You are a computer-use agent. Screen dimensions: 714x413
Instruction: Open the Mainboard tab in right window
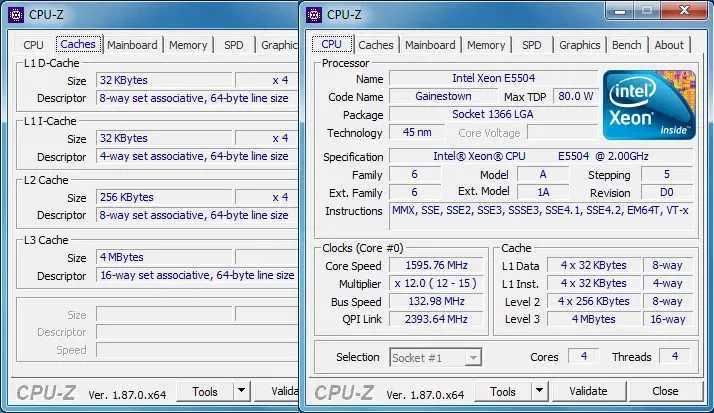tap(430, 45)
